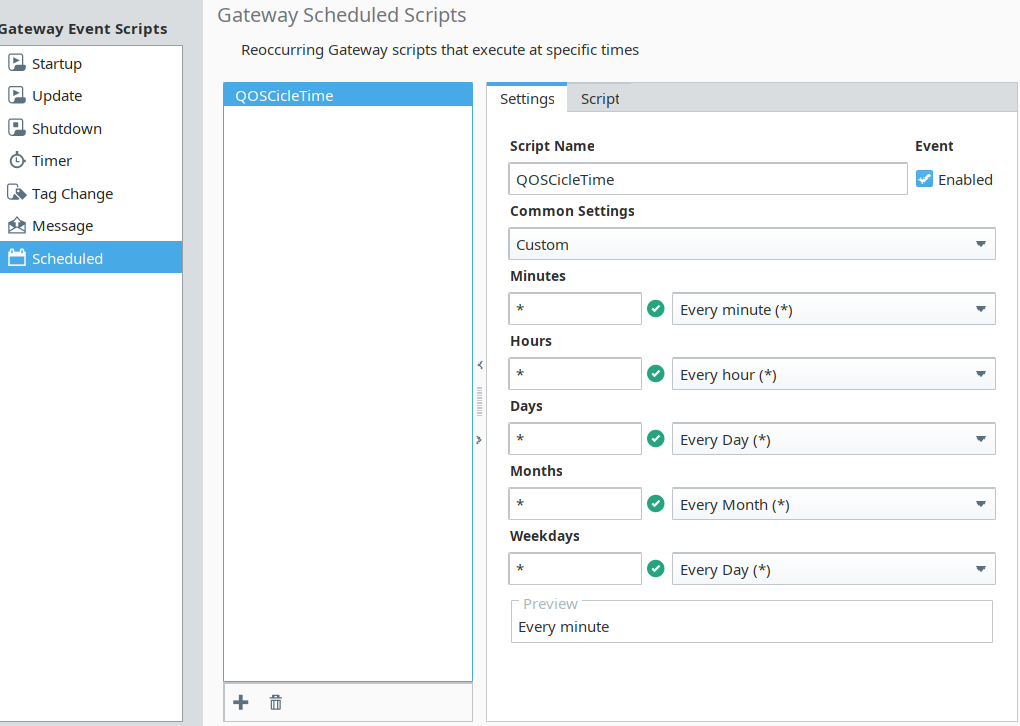This screenshot has width=1020, height=726.
Task: Click the Minutes cron input field
Action: (575, 309)
